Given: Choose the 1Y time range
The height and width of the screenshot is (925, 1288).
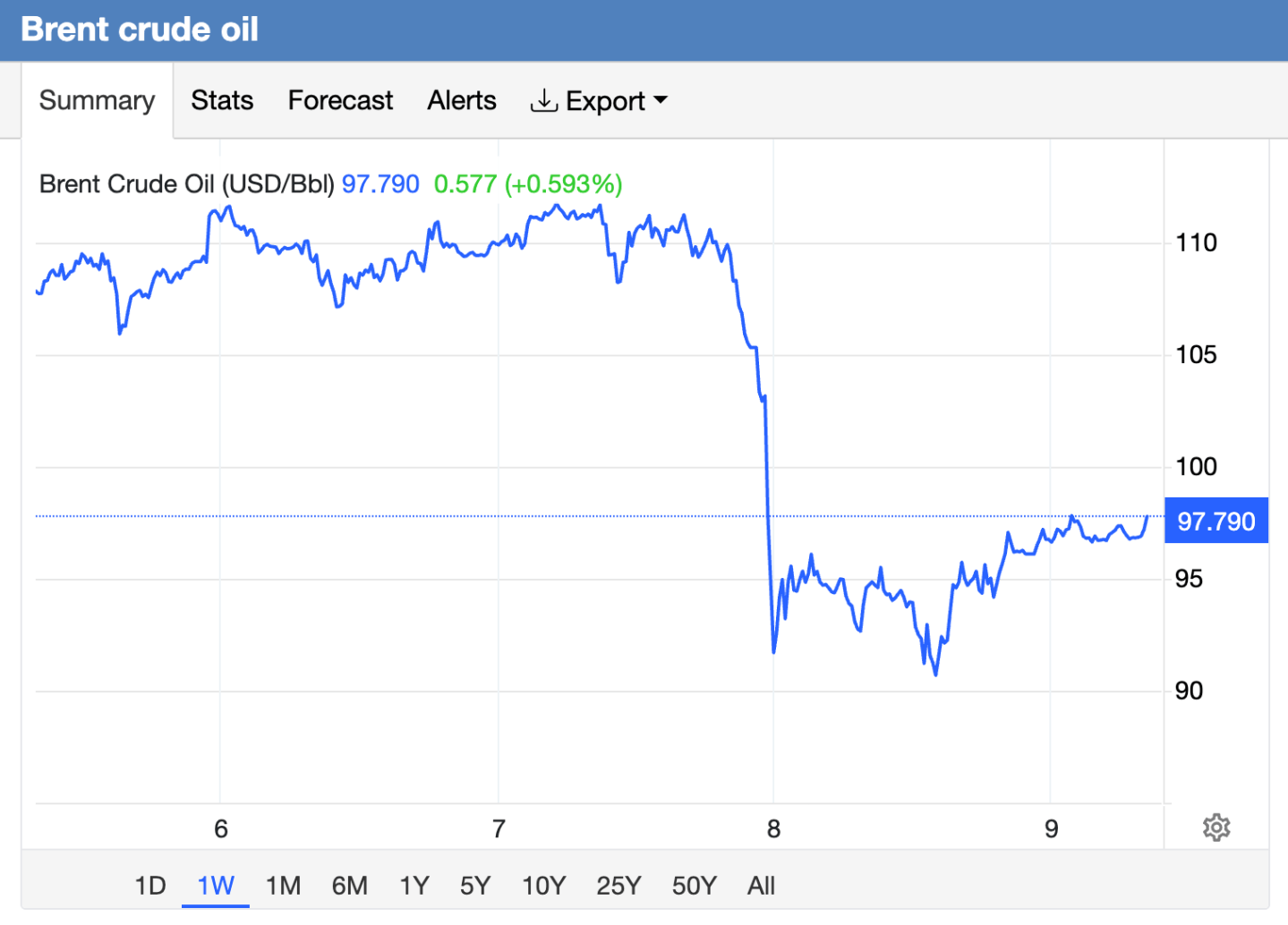Looking at the screenshot, I should pos(414,886).
